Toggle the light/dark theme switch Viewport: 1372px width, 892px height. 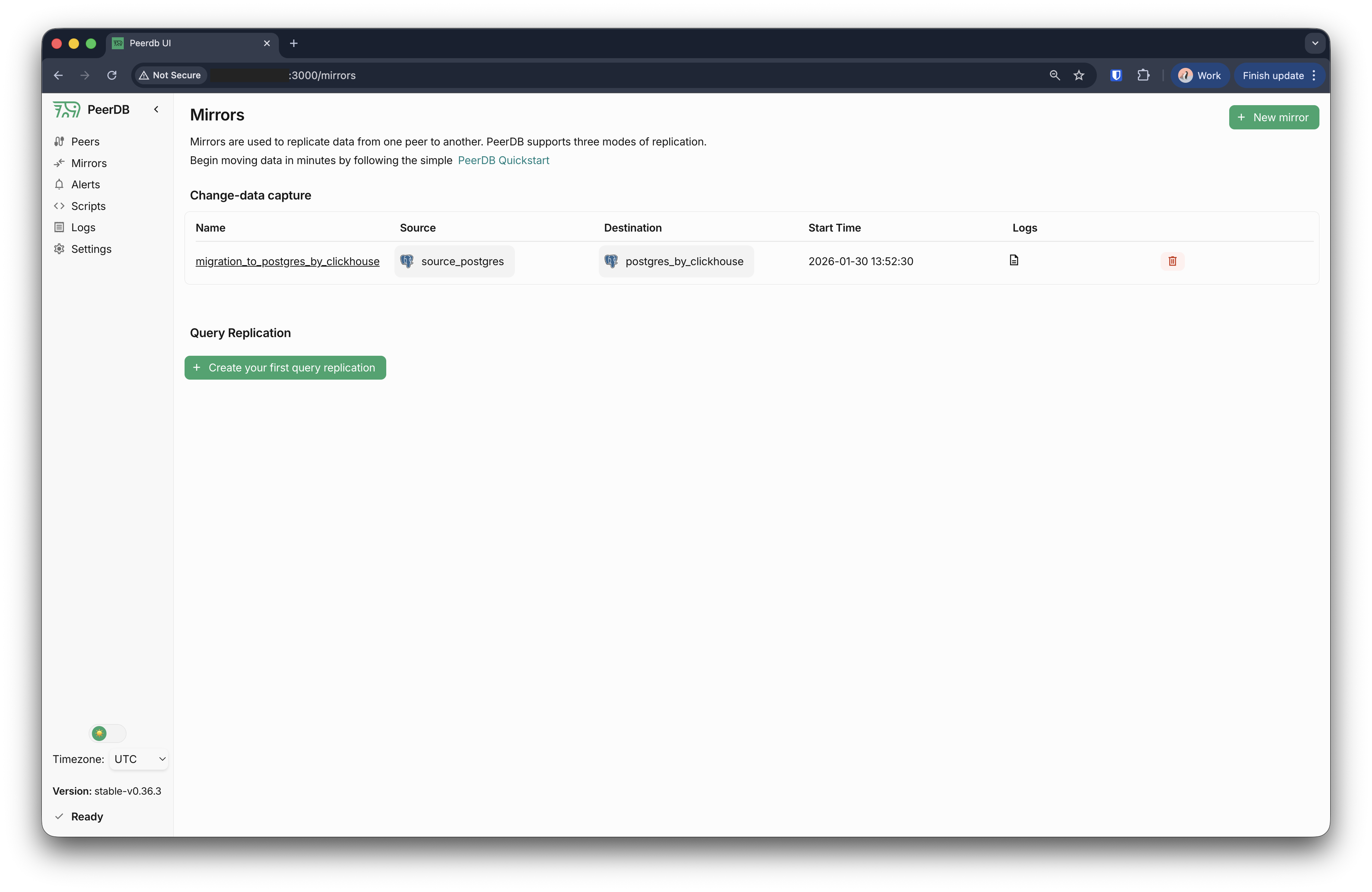tap(108, 734)
